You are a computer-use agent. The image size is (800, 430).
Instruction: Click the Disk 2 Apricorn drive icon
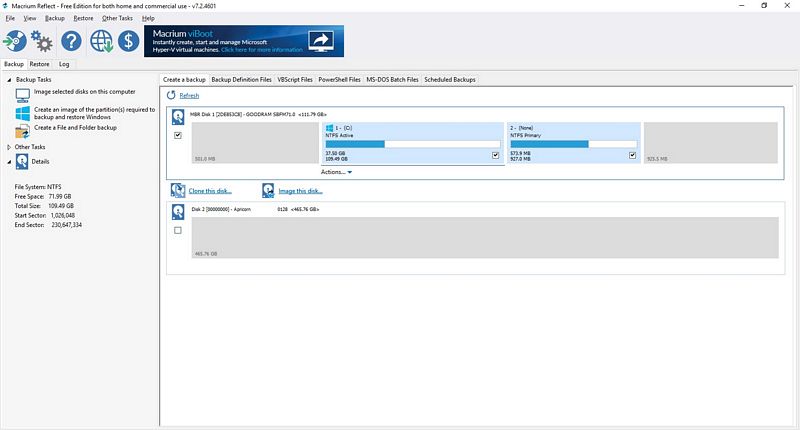click(178, 212)
